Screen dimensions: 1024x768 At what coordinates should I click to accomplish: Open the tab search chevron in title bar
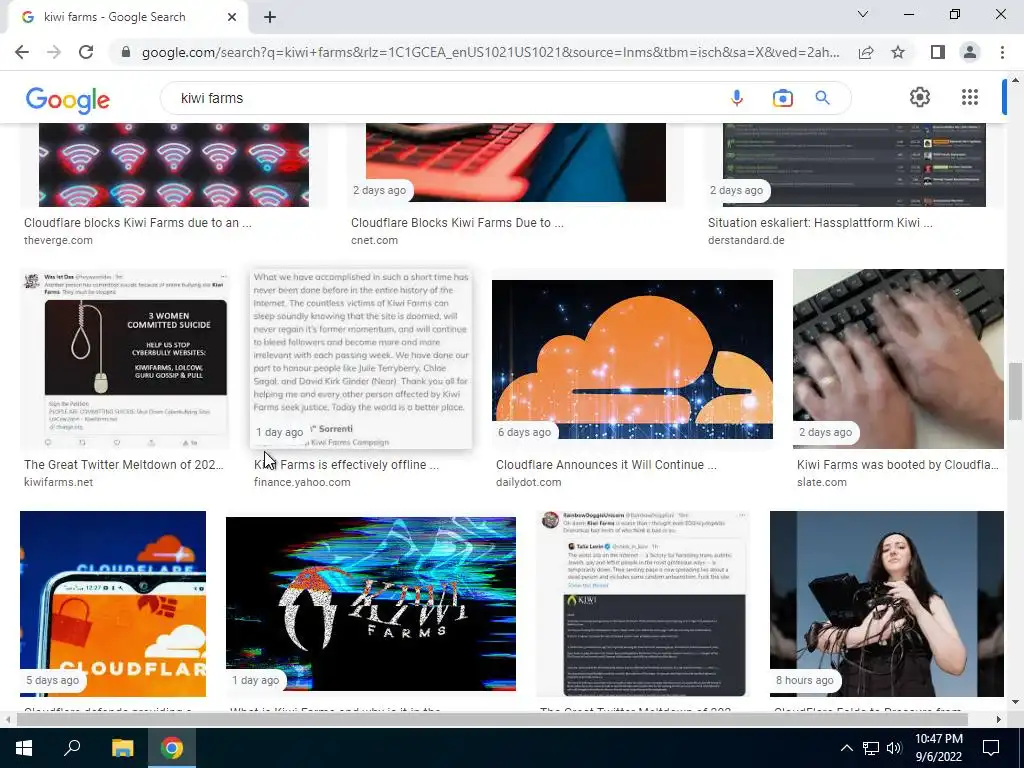click(x=863, y=14)
